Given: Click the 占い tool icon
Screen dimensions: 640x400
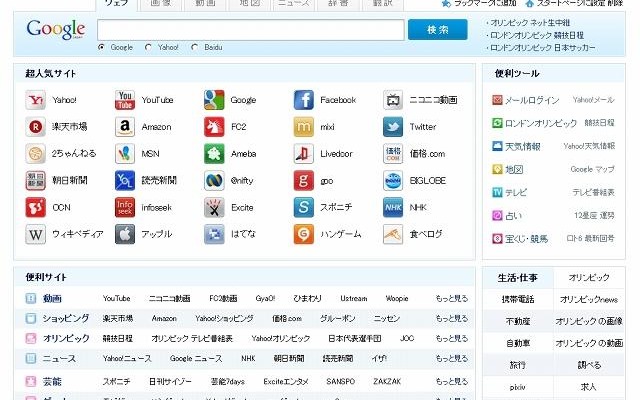Looking at the screenshot, I should pyautogui.click(x=497, y=216).
